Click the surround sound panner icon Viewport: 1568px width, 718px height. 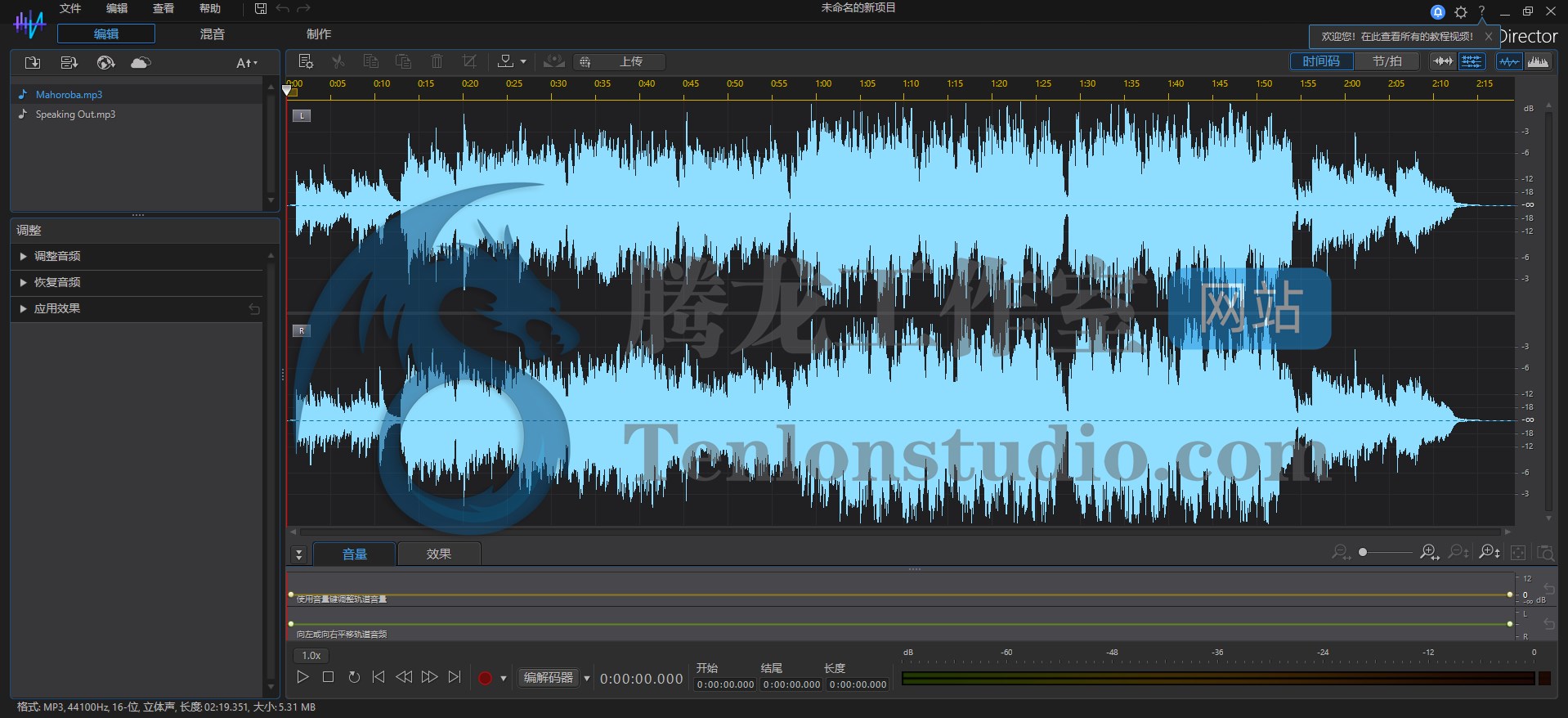pos(554,61)
